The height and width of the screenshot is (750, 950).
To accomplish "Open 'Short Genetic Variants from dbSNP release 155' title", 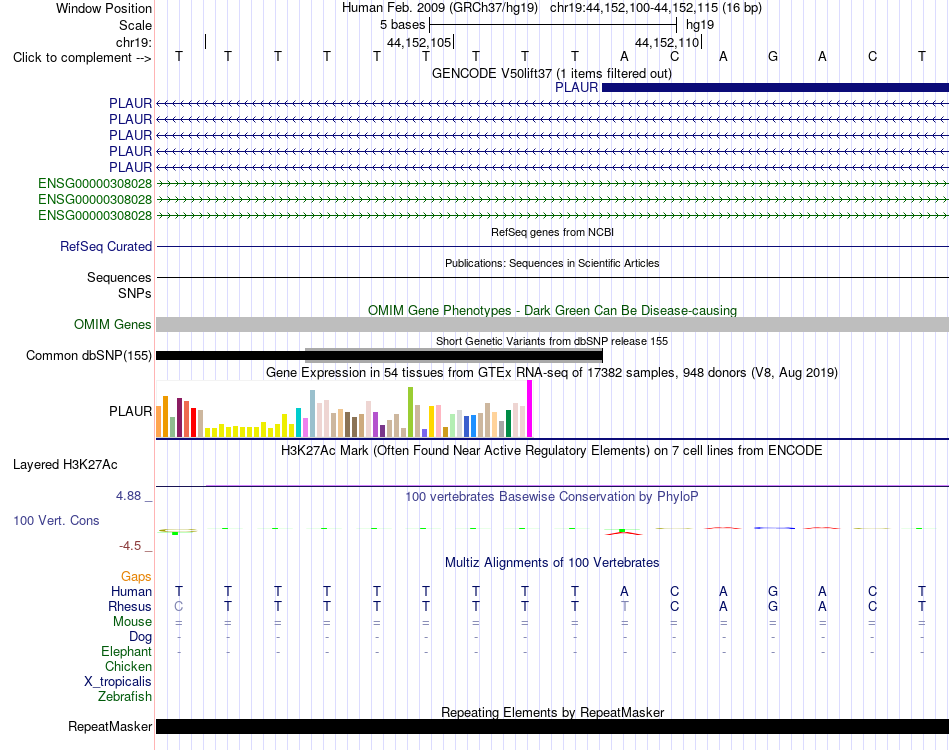I will coord(552,341).
